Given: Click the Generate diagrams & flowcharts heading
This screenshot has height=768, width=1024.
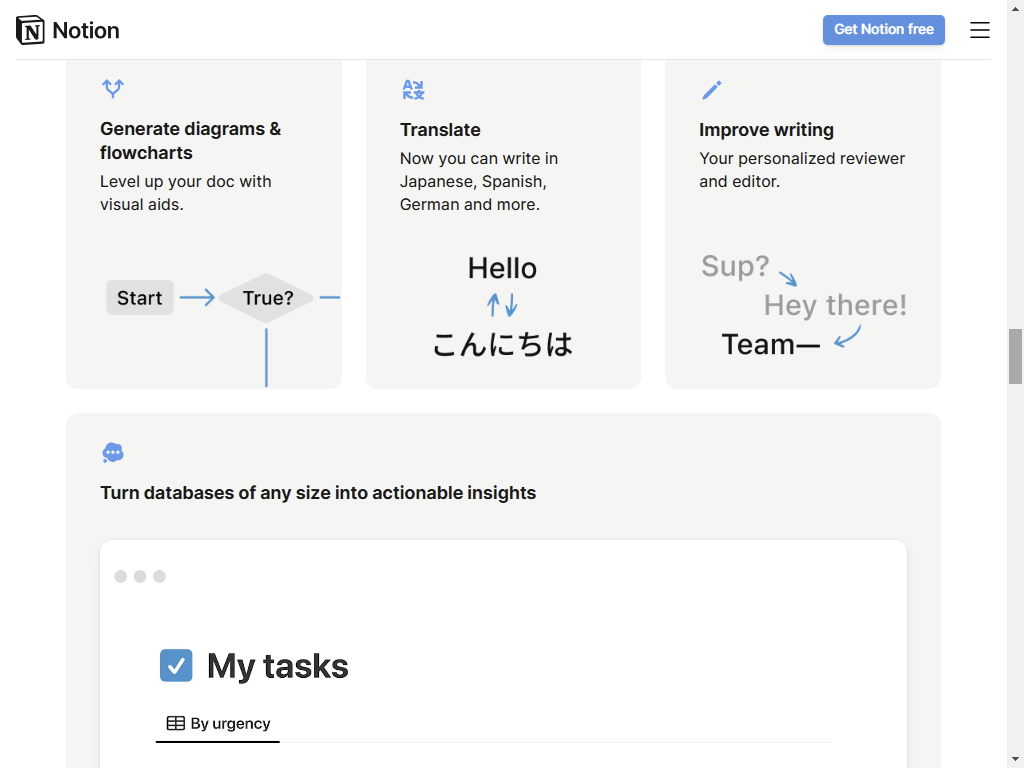Looking at the screenshot, I should pos(191,140).
